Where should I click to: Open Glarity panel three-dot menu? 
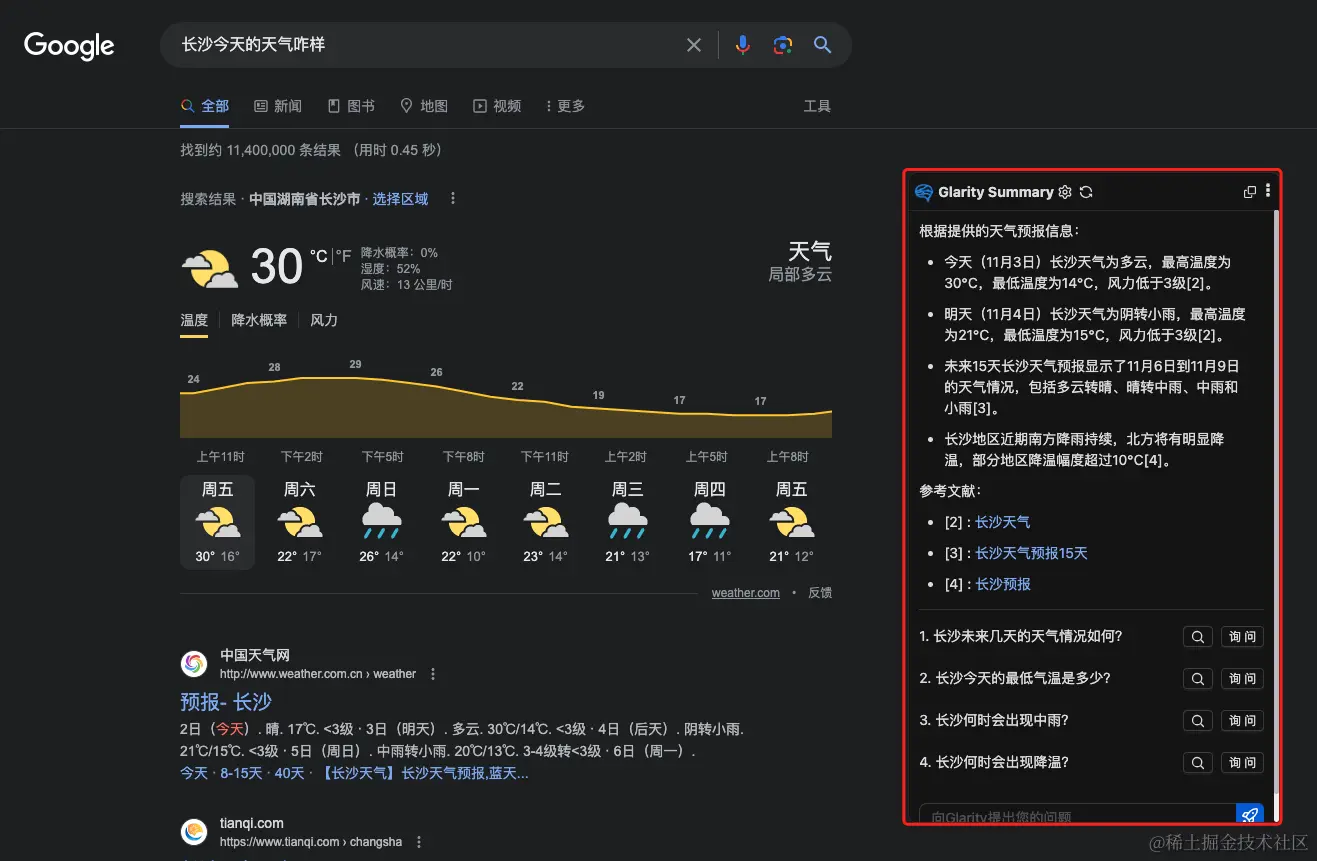[1268, 191]
